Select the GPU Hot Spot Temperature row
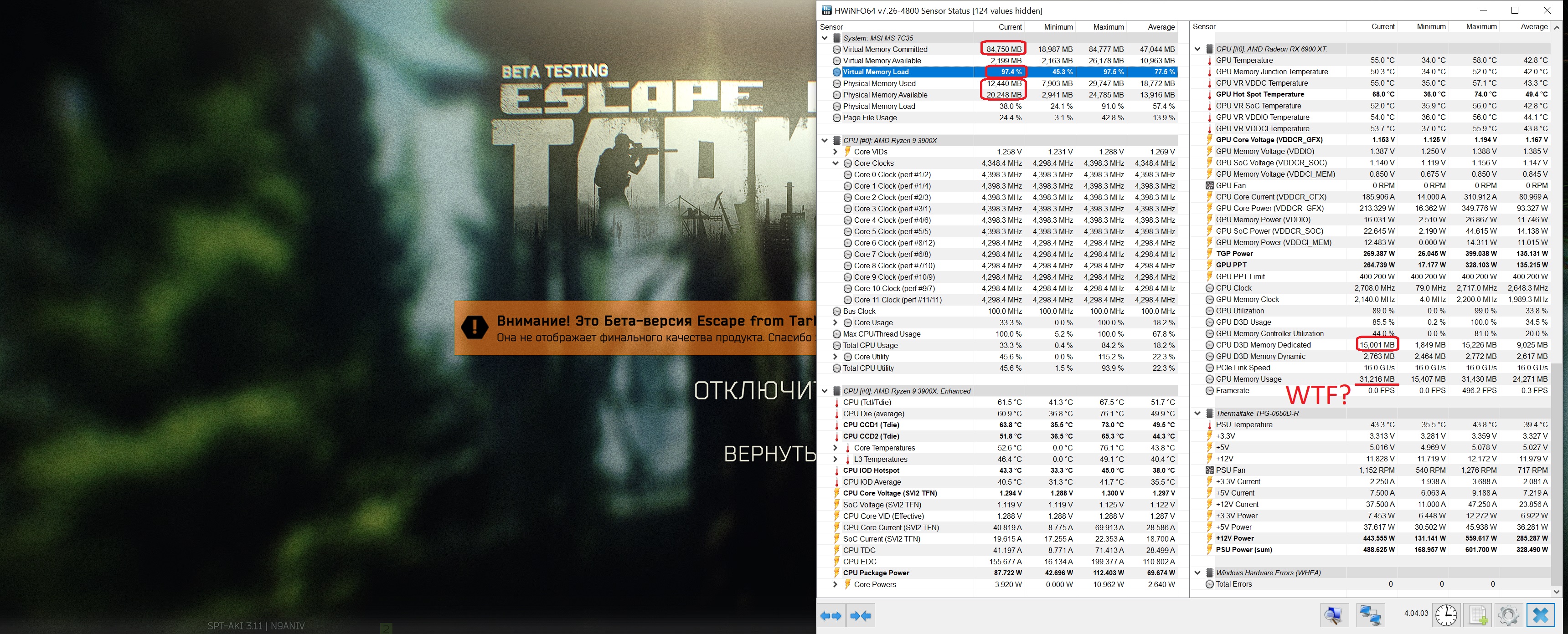1568x634 pixels. 1259,94
